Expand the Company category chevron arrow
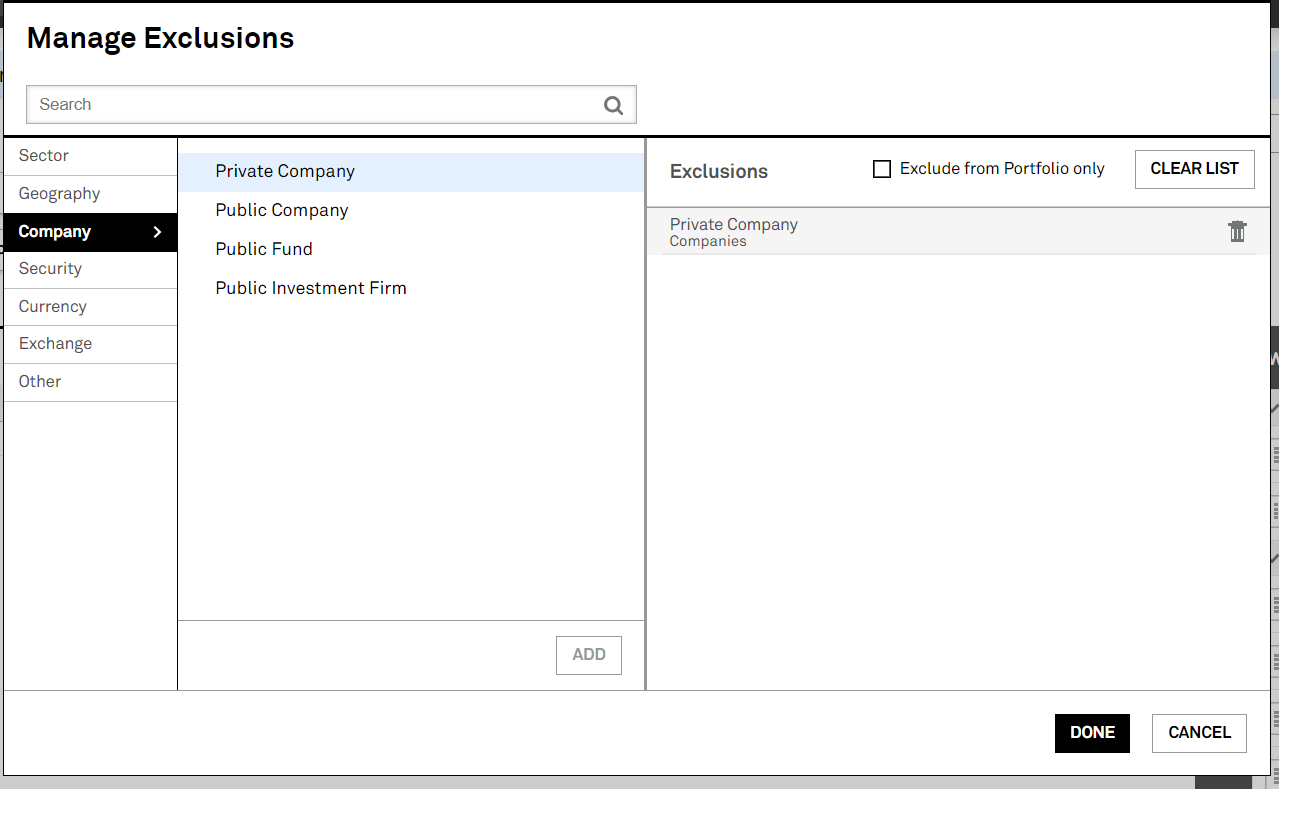 tap(157, 232)
